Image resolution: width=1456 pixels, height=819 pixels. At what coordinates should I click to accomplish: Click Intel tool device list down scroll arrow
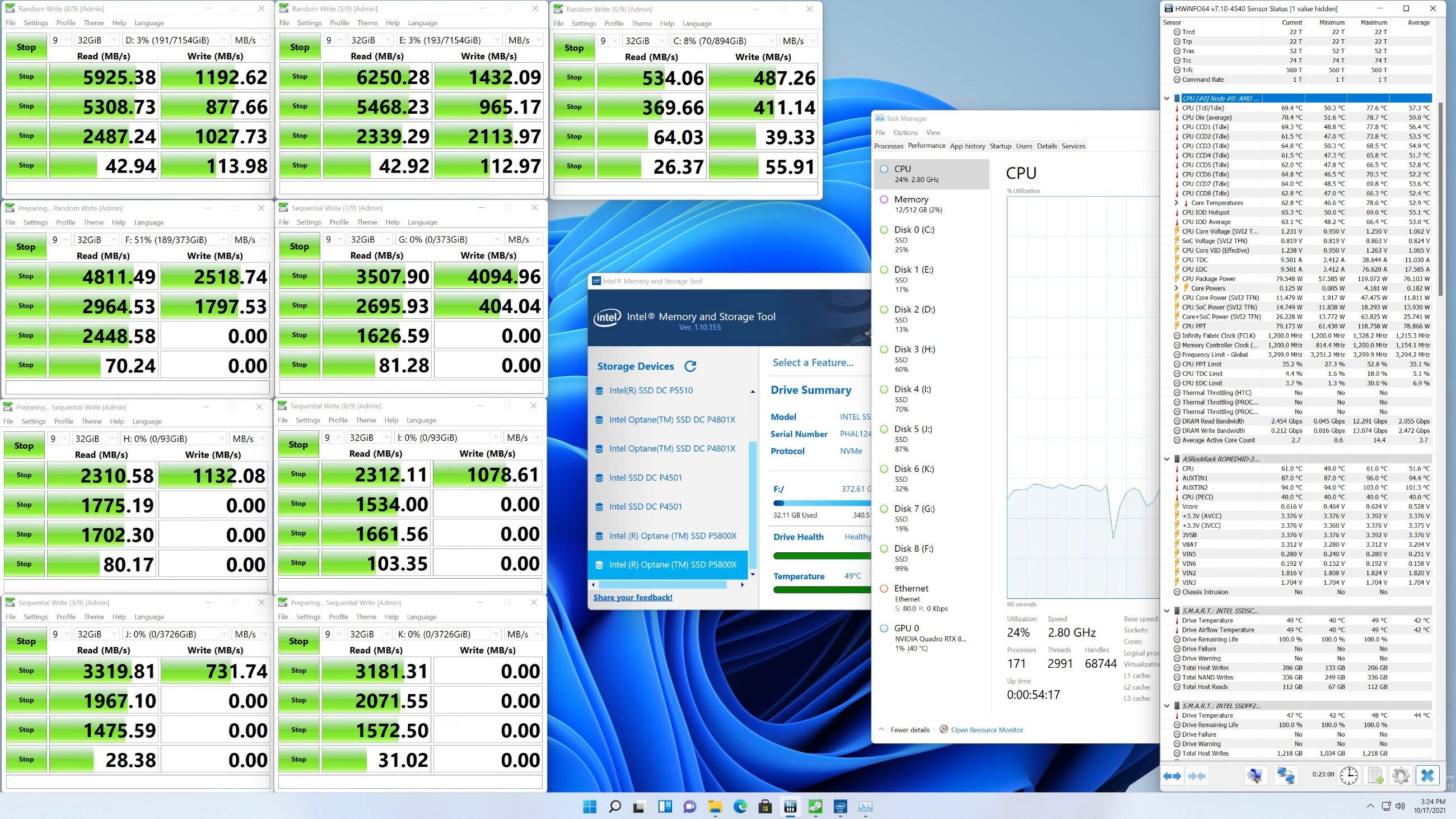tap(752, 574)
